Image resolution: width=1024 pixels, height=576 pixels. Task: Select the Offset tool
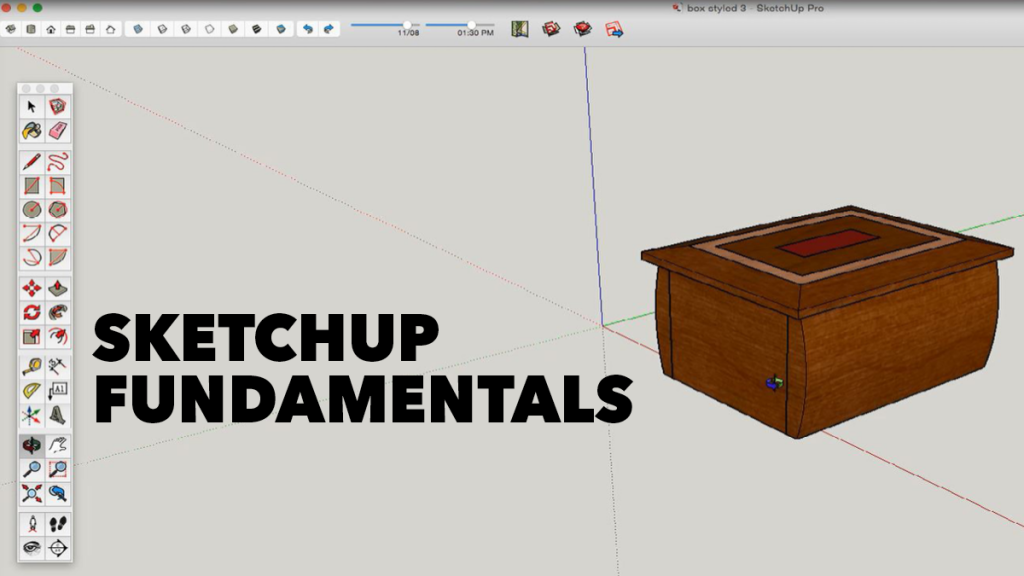57,336
